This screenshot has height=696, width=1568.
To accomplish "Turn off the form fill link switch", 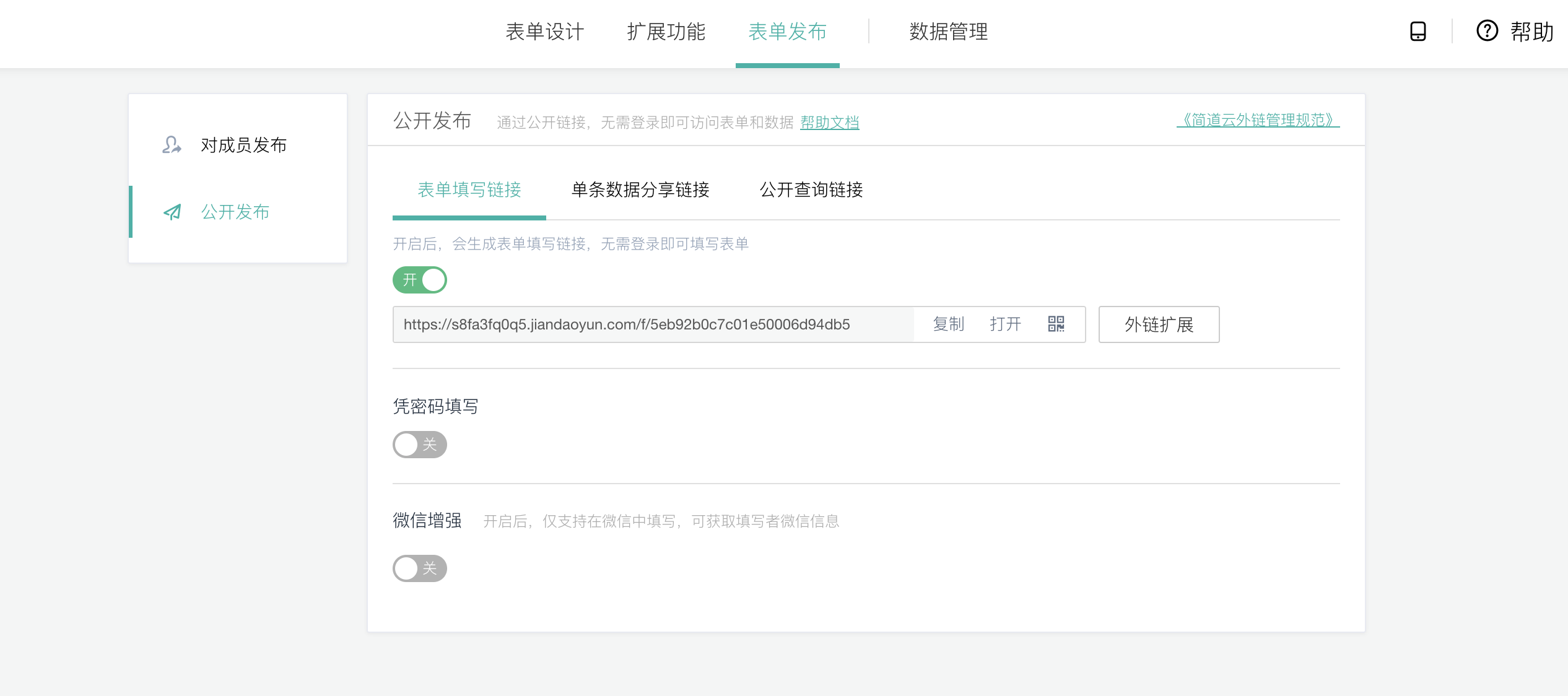I will pos(420,280).
